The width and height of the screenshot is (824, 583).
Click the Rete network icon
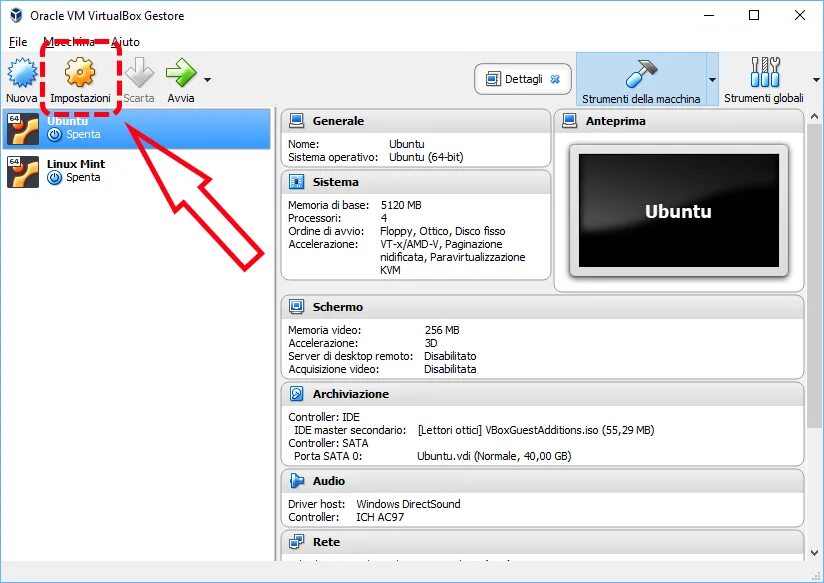coord(296,541)
